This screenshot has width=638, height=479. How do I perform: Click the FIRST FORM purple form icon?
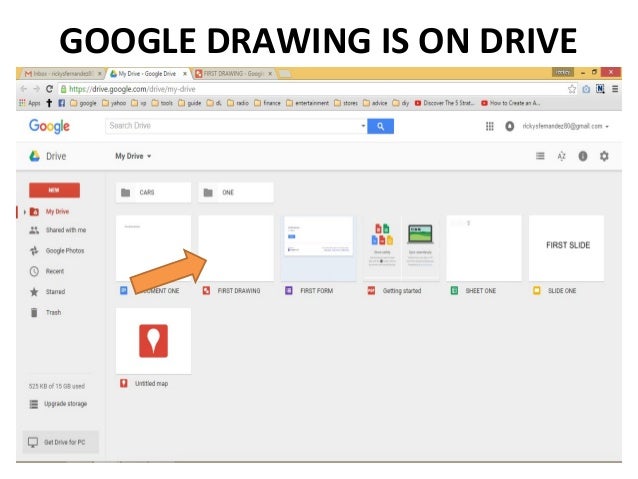[x=289, y=291]
